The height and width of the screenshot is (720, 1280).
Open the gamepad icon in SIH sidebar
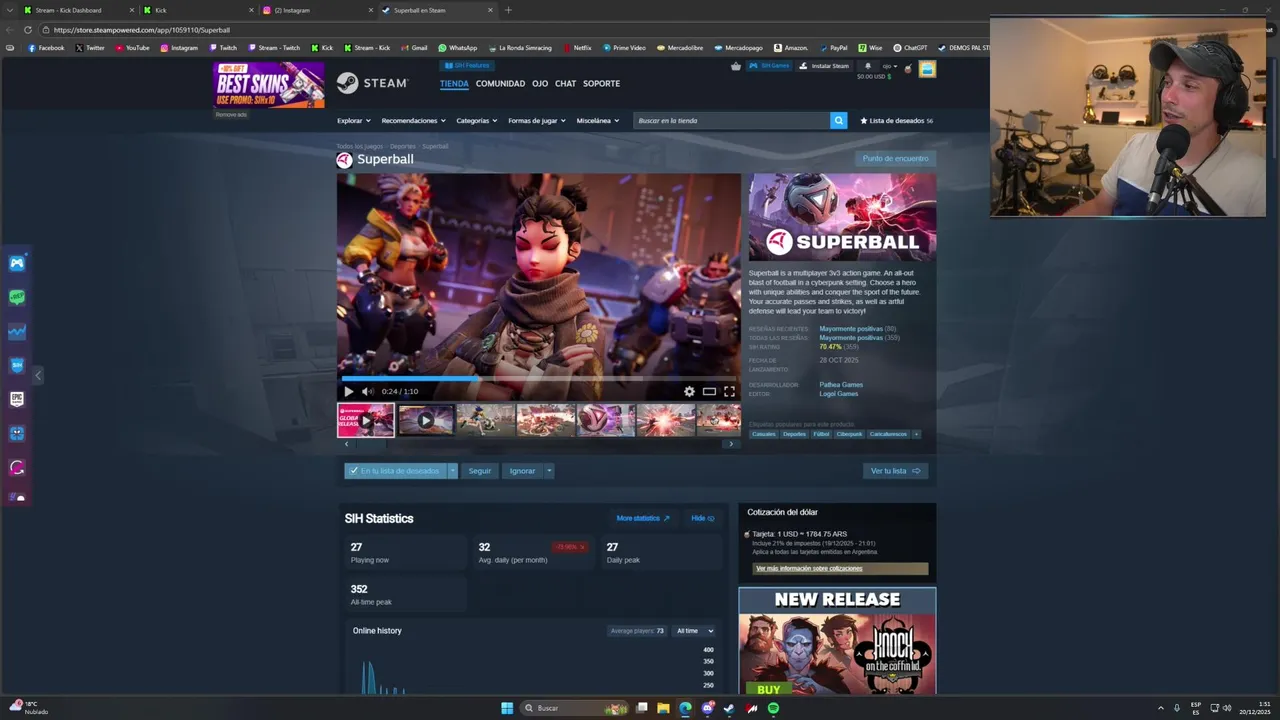click(x=17, y=264)
